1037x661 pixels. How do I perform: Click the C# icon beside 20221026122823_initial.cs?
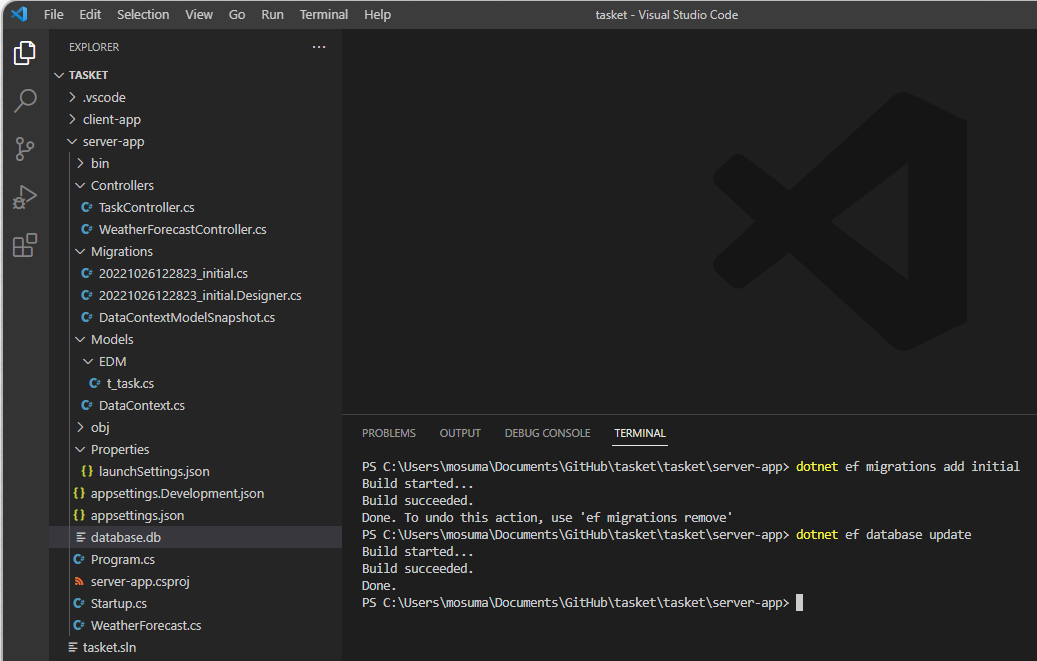pos(87,273)
